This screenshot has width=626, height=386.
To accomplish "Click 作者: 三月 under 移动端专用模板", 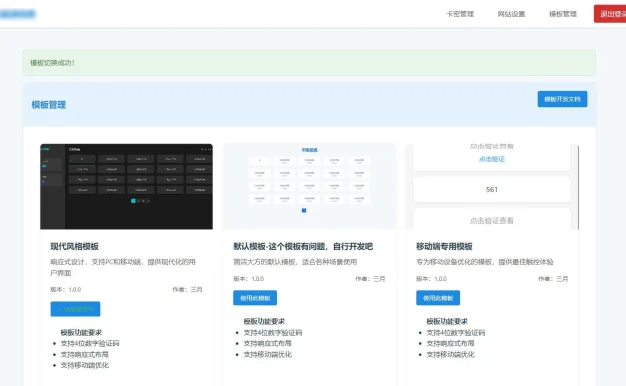I will 553,279.
